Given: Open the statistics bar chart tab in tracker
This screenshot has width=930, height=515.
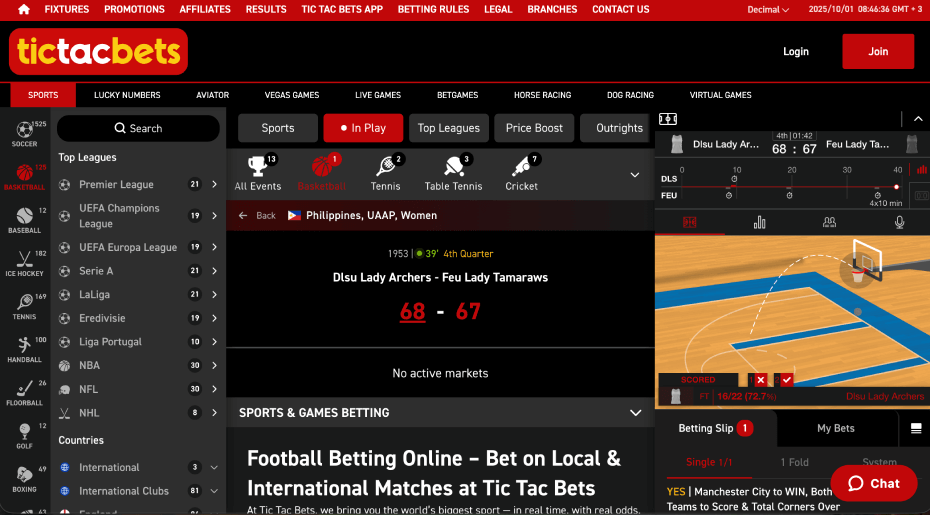Looking at the screenshot, I should (759, 222).
